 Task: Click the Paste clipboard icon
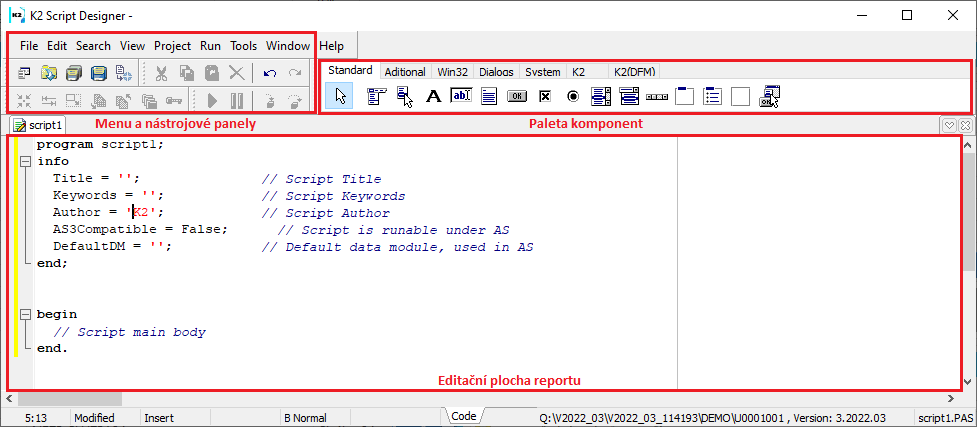tap(212, 74)
